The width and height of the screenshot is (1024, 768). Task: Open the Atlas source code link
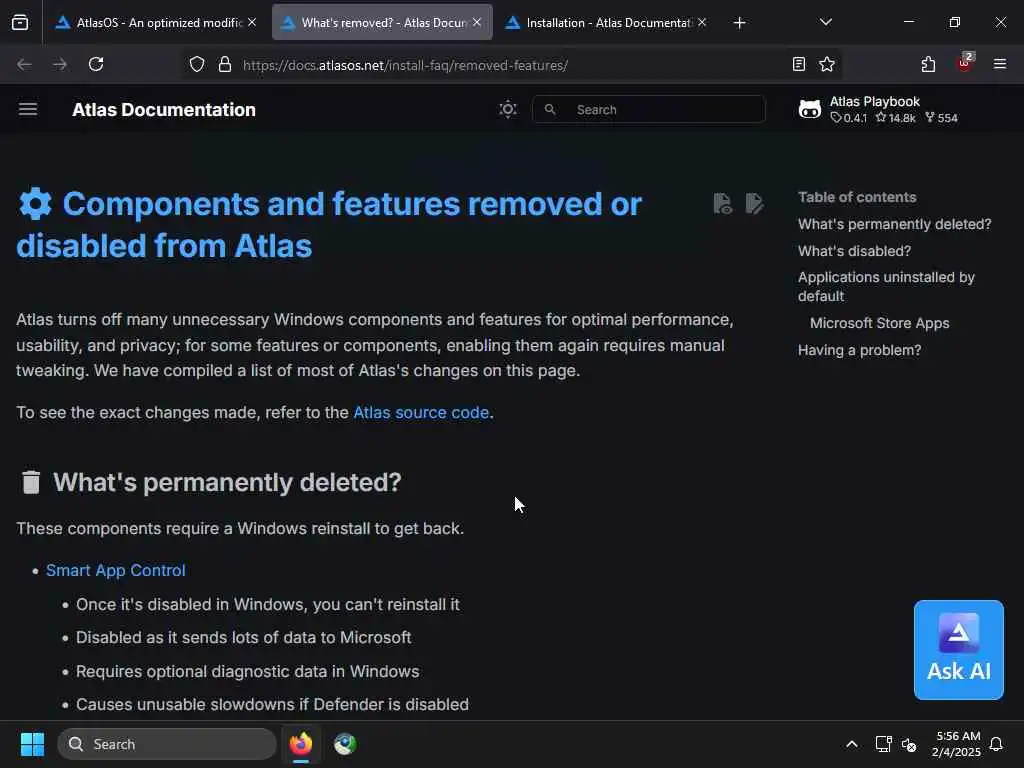[421, 413]
